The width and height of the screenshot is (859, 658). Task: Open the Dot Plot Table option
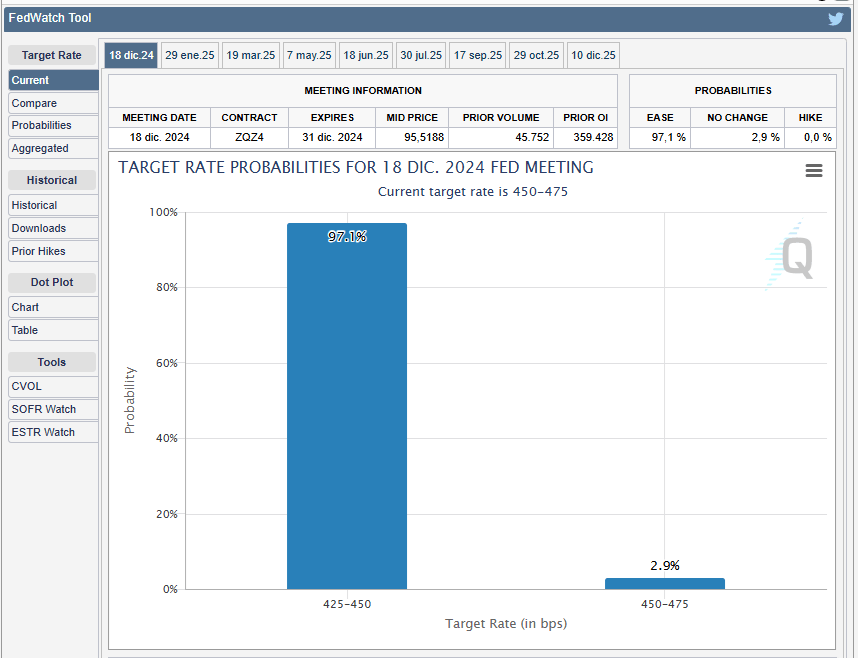pyautogui.click(x=53, y=330)
